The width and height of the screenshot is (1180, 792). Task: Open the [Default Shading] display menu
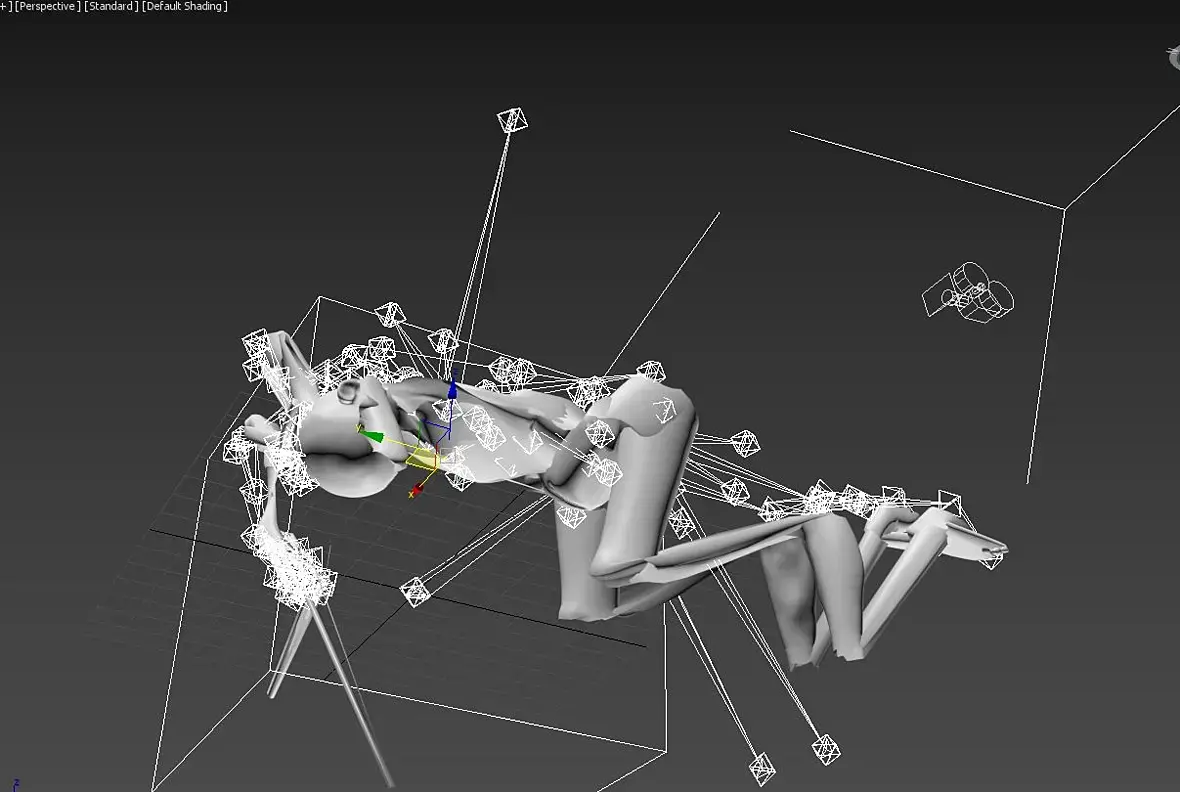tap(184, 6)
